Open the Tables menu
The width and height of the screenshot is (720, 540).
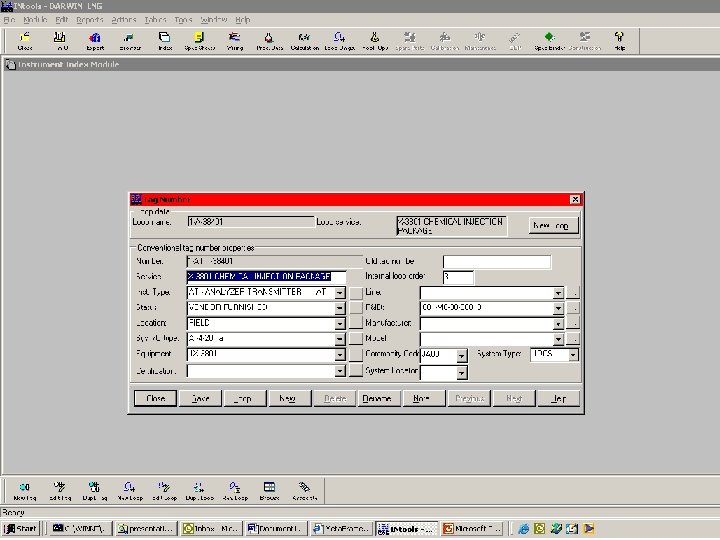156,20
